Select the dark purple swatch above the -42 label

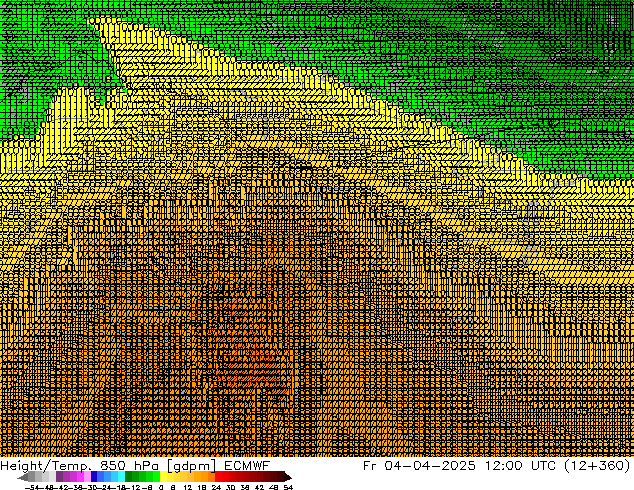[60, 476]
